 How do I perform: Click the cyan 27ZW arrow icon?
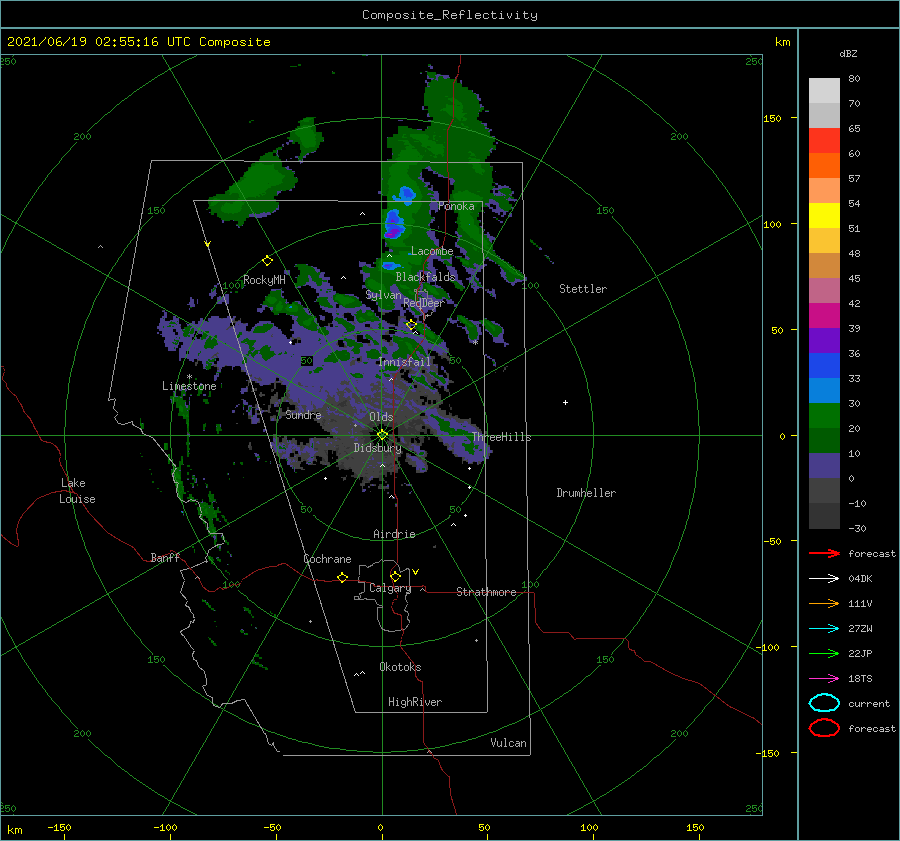pyautogui.click(x=824, y=629)
